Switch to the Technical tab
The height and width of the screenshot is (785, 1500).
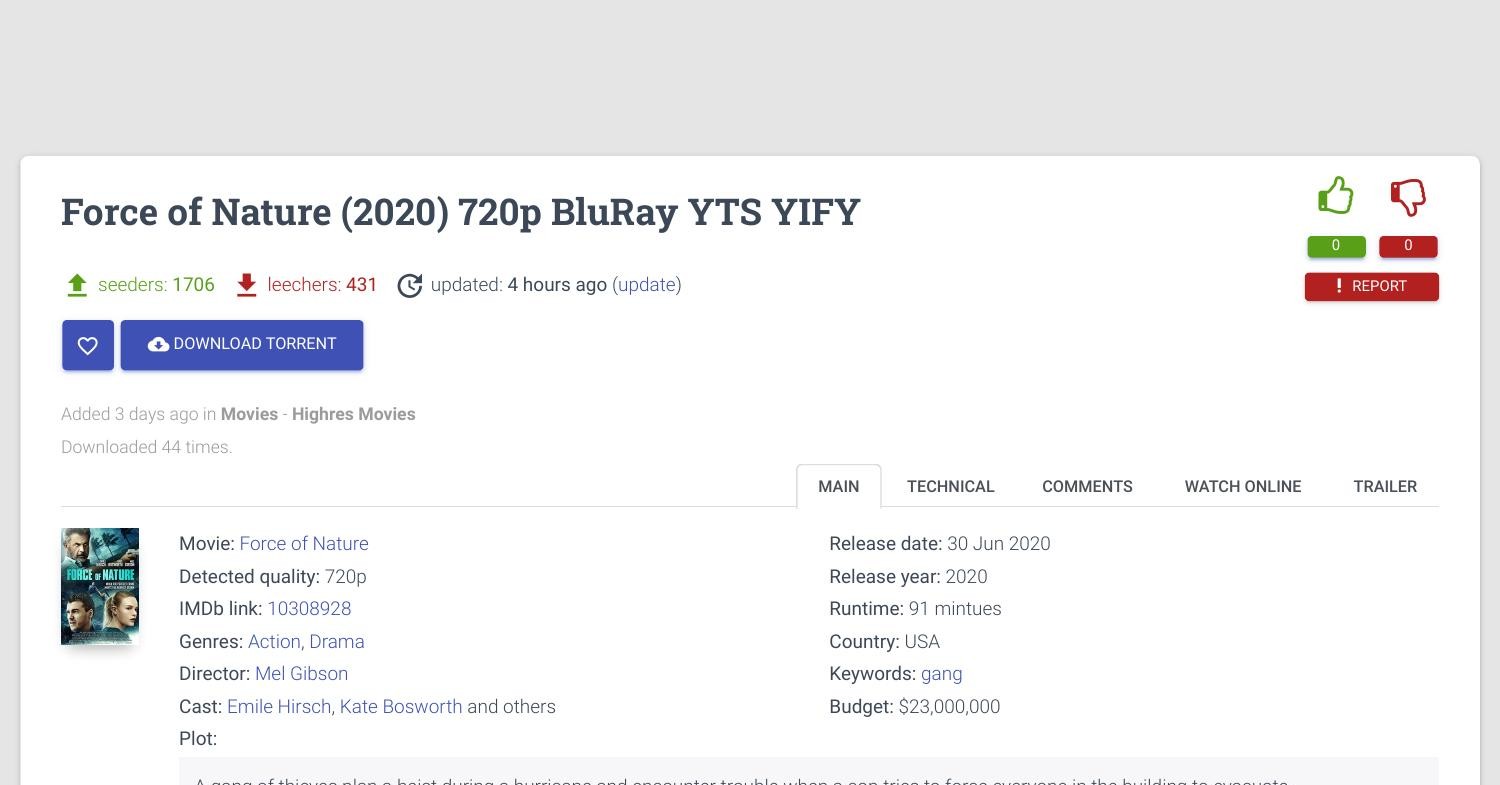tap(950, 486)
